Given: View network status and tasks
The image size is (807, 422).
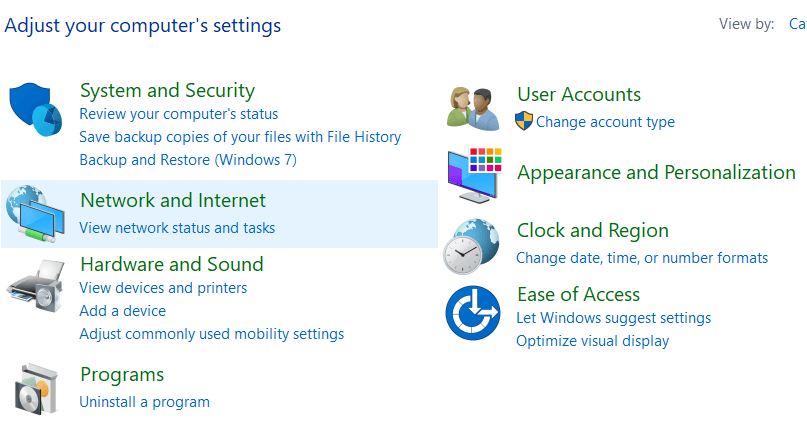Looking at the screenshot, I should (177, 228).
